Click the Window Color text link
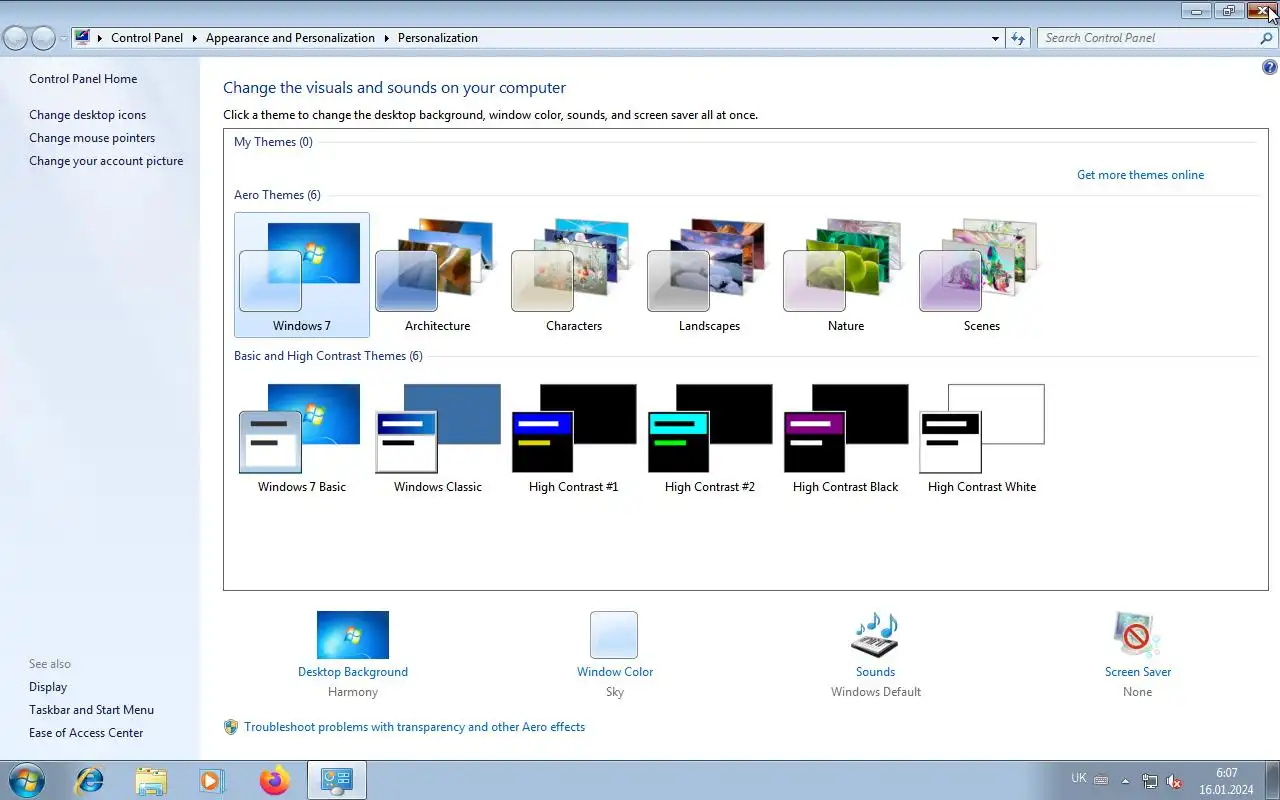The image size is (1280, 800). click(x=615, y=672)
